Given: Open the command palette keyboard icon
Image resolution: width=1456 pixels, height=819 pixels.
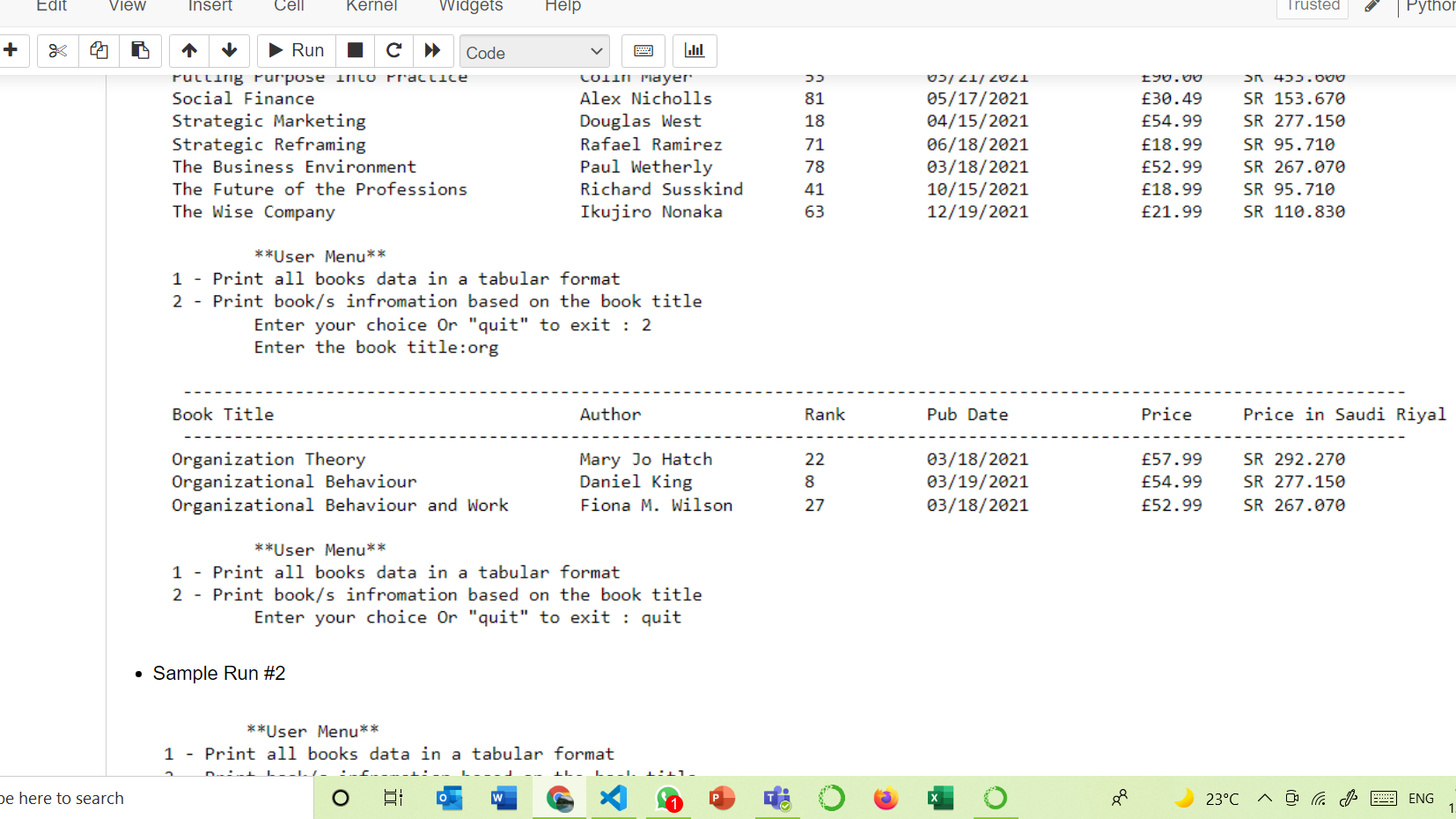Looking at the screenshot, I should [643, 50].
